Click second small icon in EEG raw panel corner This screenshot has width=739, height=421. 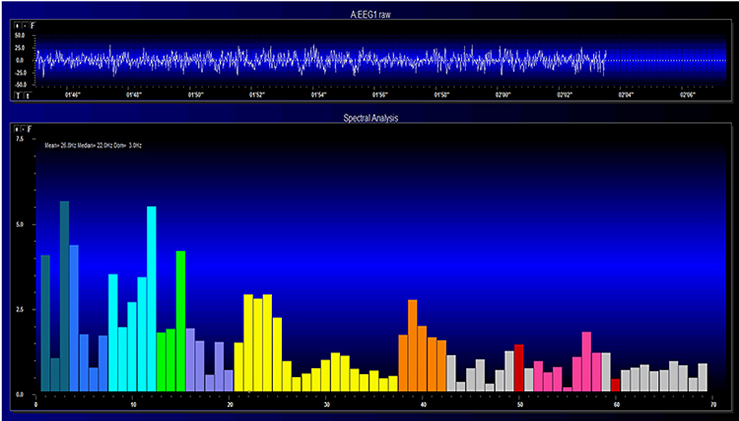pyautogui.click(x=24, y=24)
